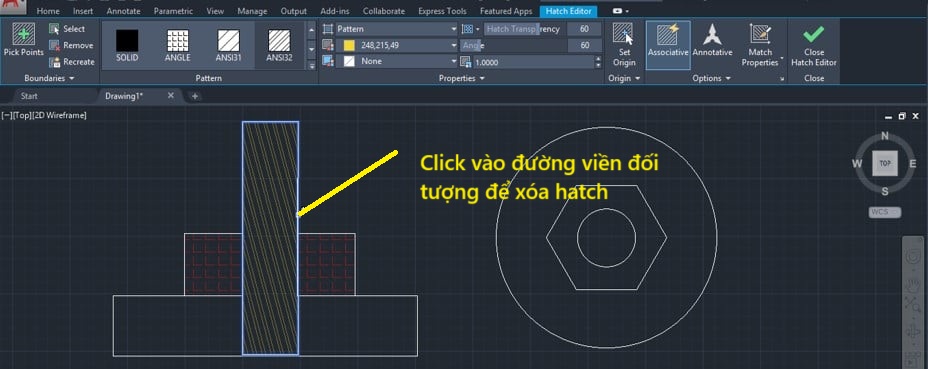
Task: Choose the Select boundary objects tool
Action: tap(67, 28)
